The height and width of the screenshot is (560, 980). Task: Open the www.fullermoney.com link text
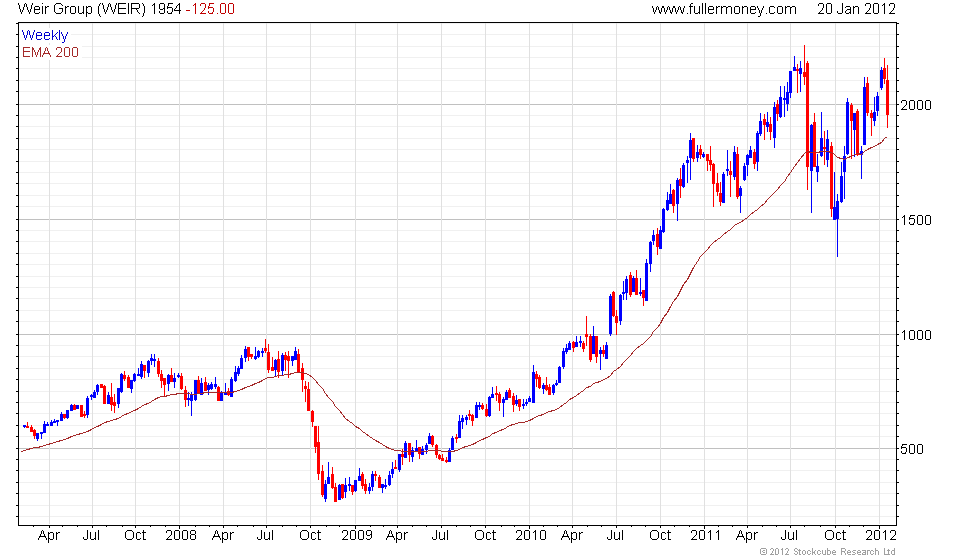click(724, 9)
